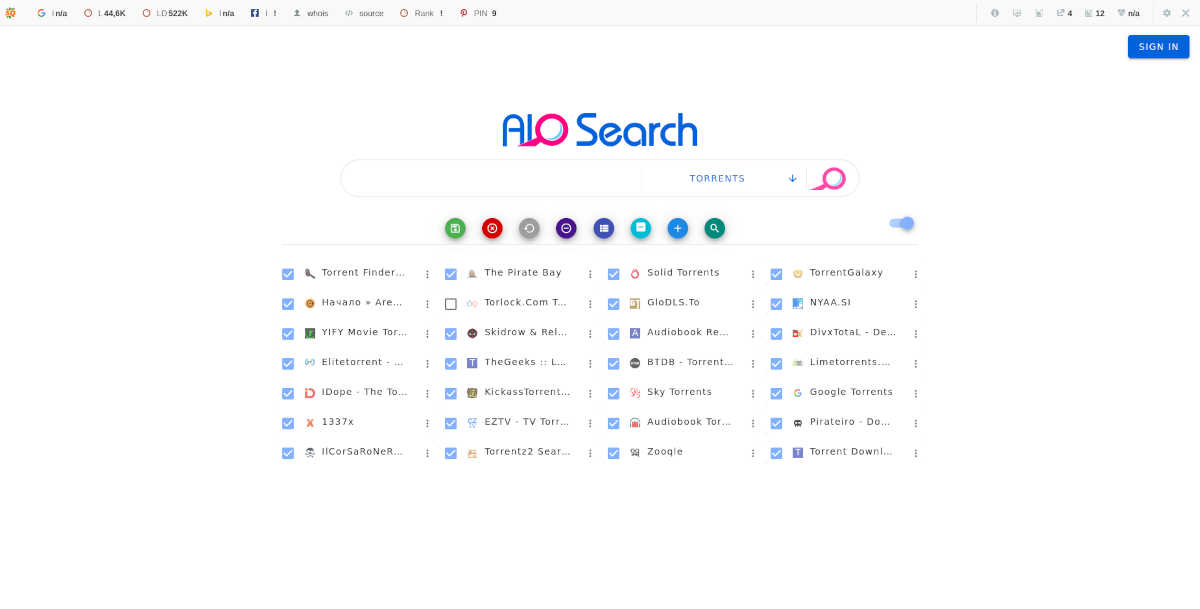1200x609 pixels.
Task: Click the purple minus circle icon
Action: [x=566, y=228]
